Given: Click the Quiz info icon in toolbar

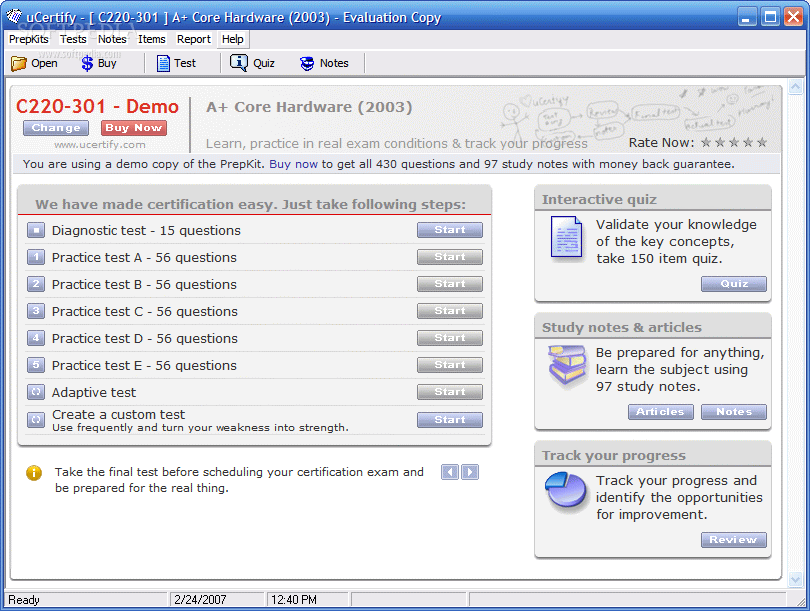Looking at the screenshot, I should click(239, 63).
